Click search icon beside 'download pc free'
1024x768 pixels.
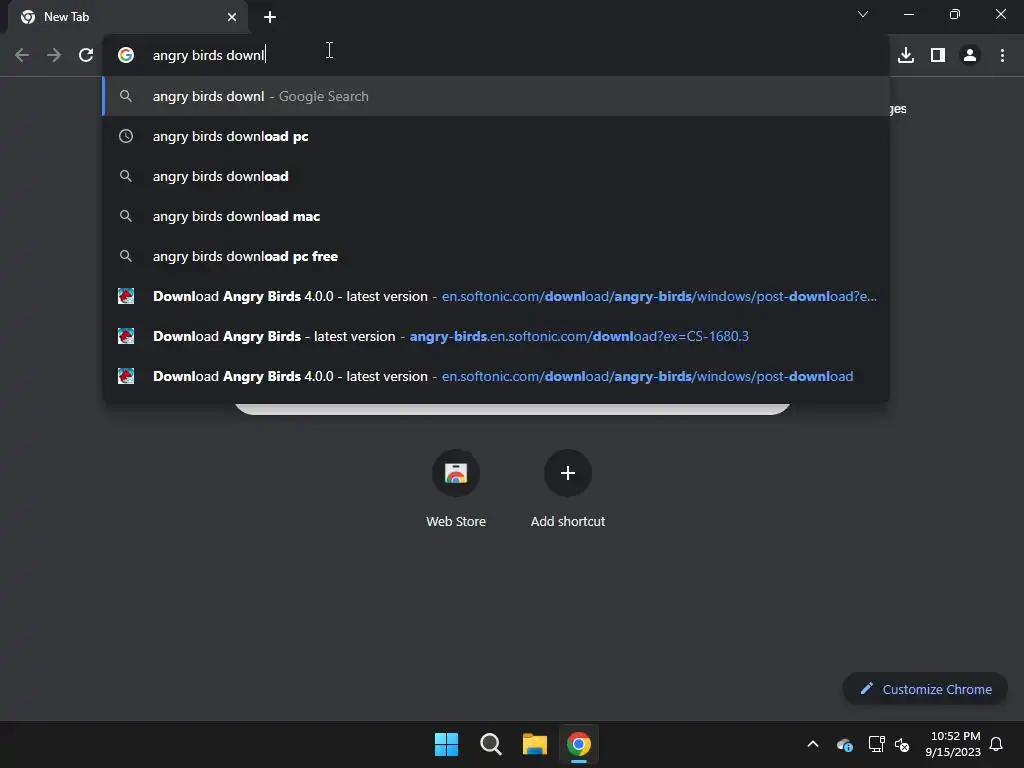point(126,256)
